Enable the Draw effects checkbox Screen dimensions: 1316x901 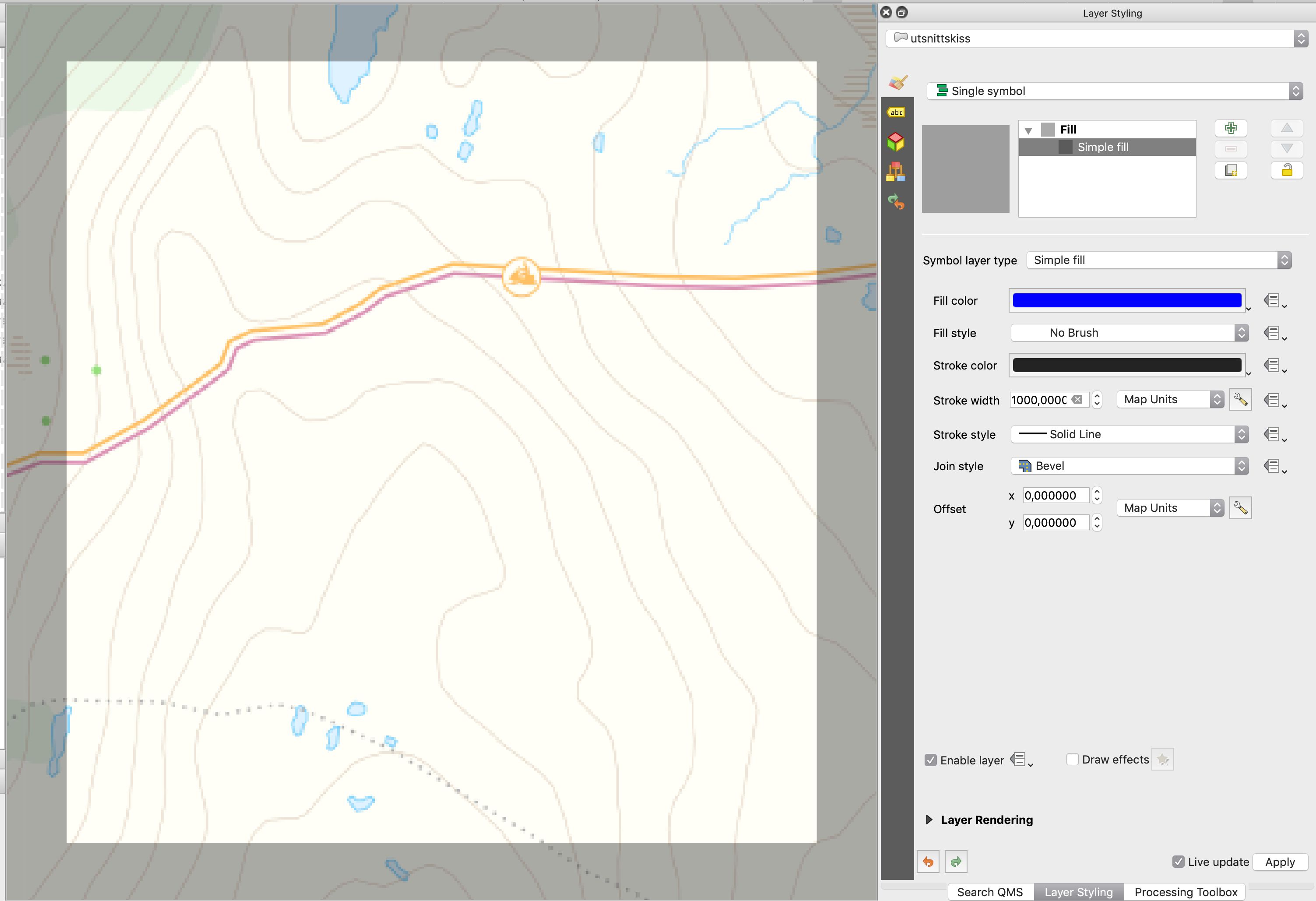[1072, 759]
